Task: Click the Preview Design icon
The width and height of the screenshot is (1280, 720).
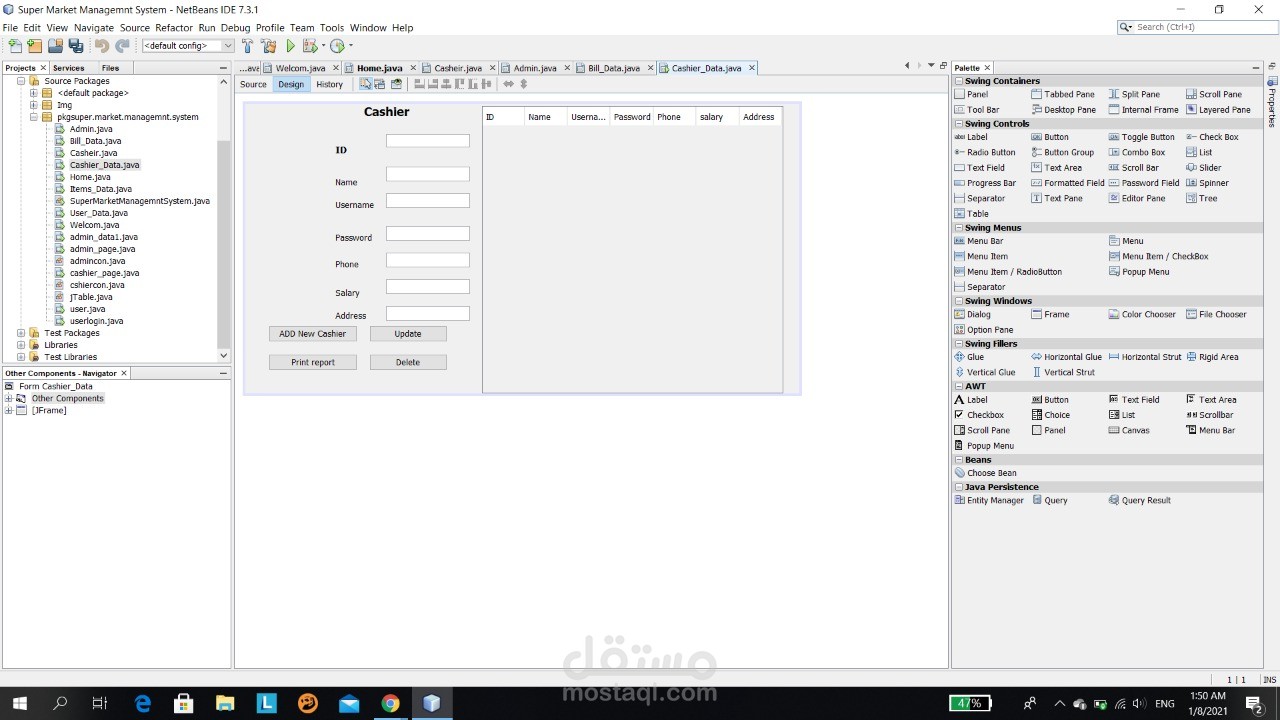Action: click(396, 84)
